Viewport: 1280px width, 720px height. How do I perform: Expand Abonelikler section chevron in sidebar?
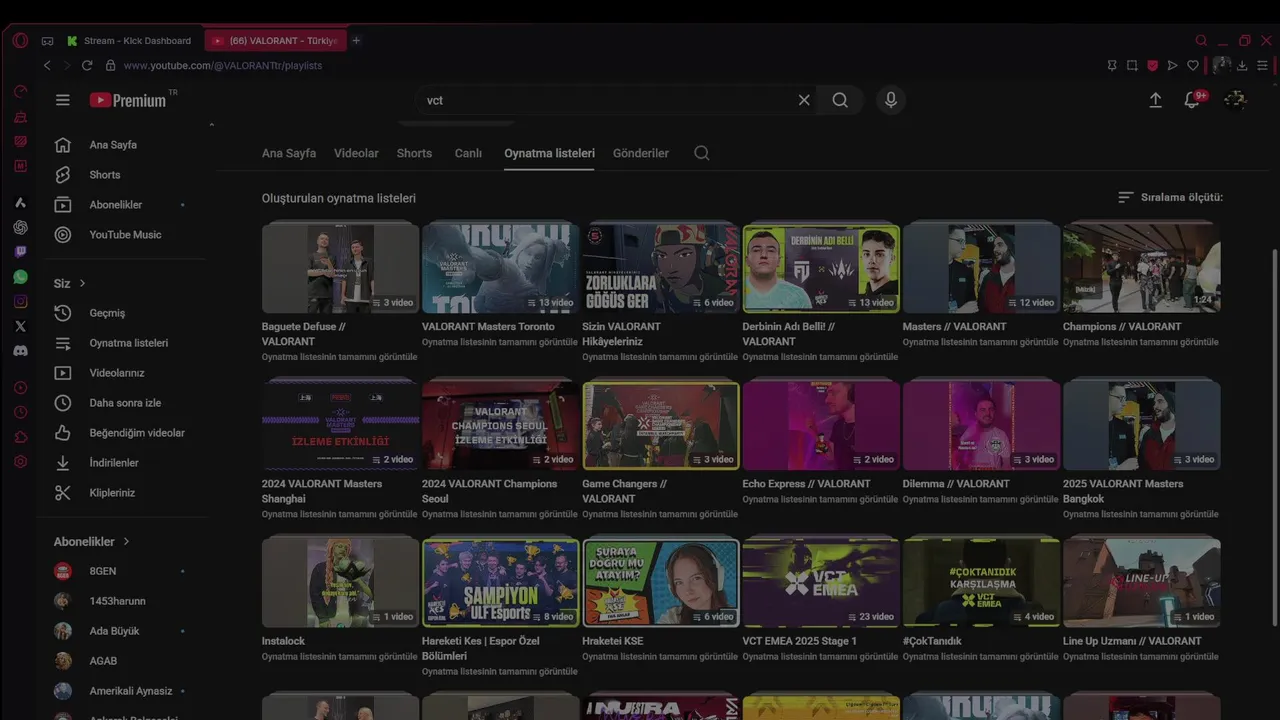pos(126,541)
